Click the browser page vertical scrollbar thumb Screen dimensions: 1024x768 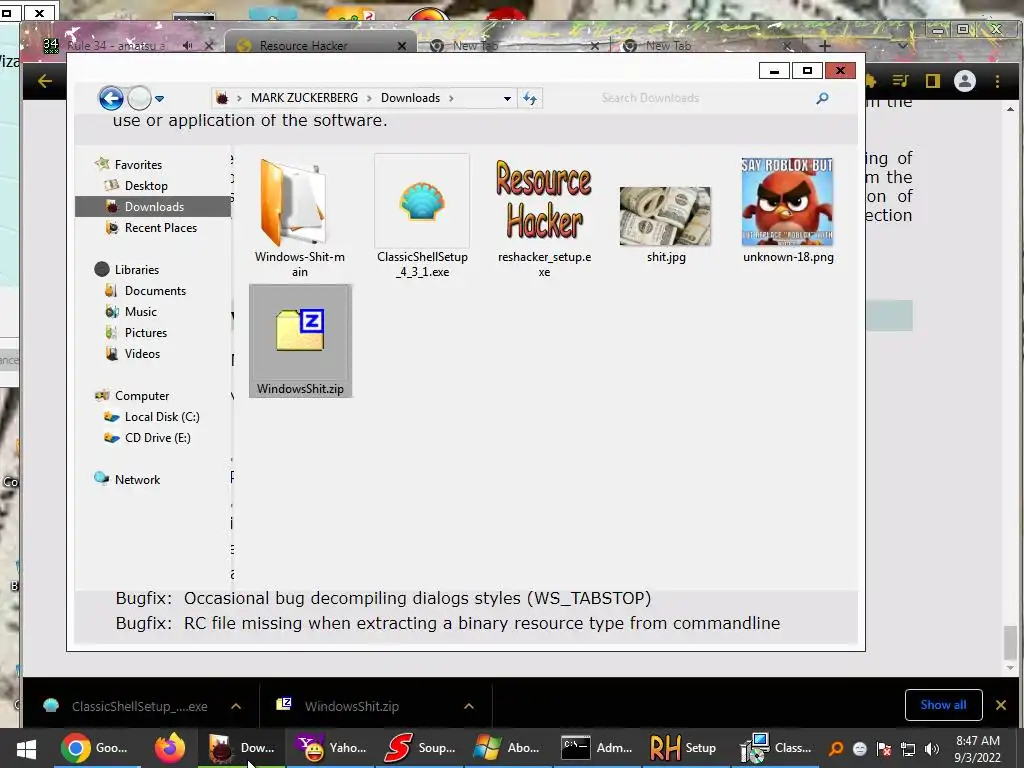[1010, 643]
